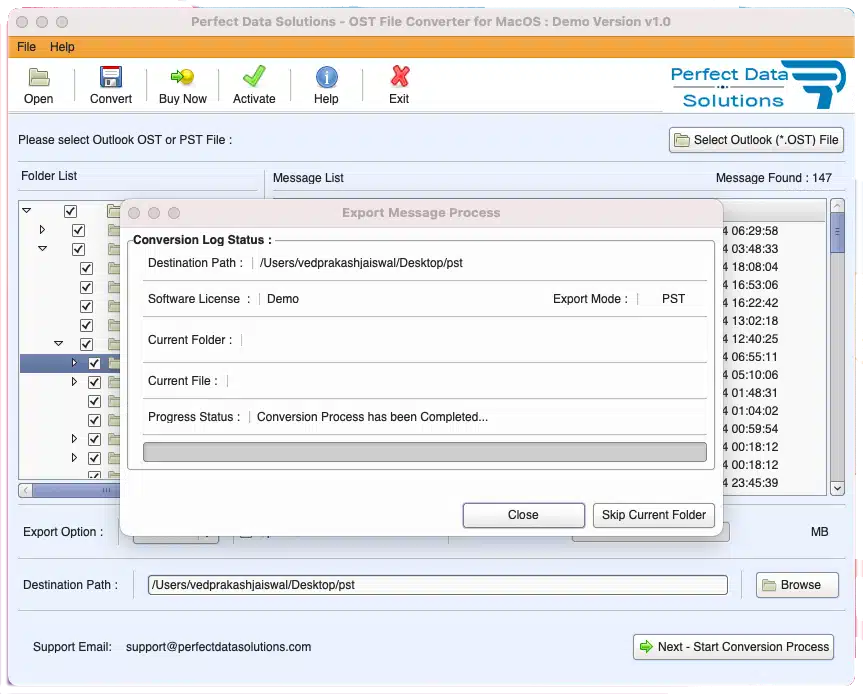Click the dialog's destination path /Users/vedprakashjaiswal/Desktop/pst

(x=361, y=263)
